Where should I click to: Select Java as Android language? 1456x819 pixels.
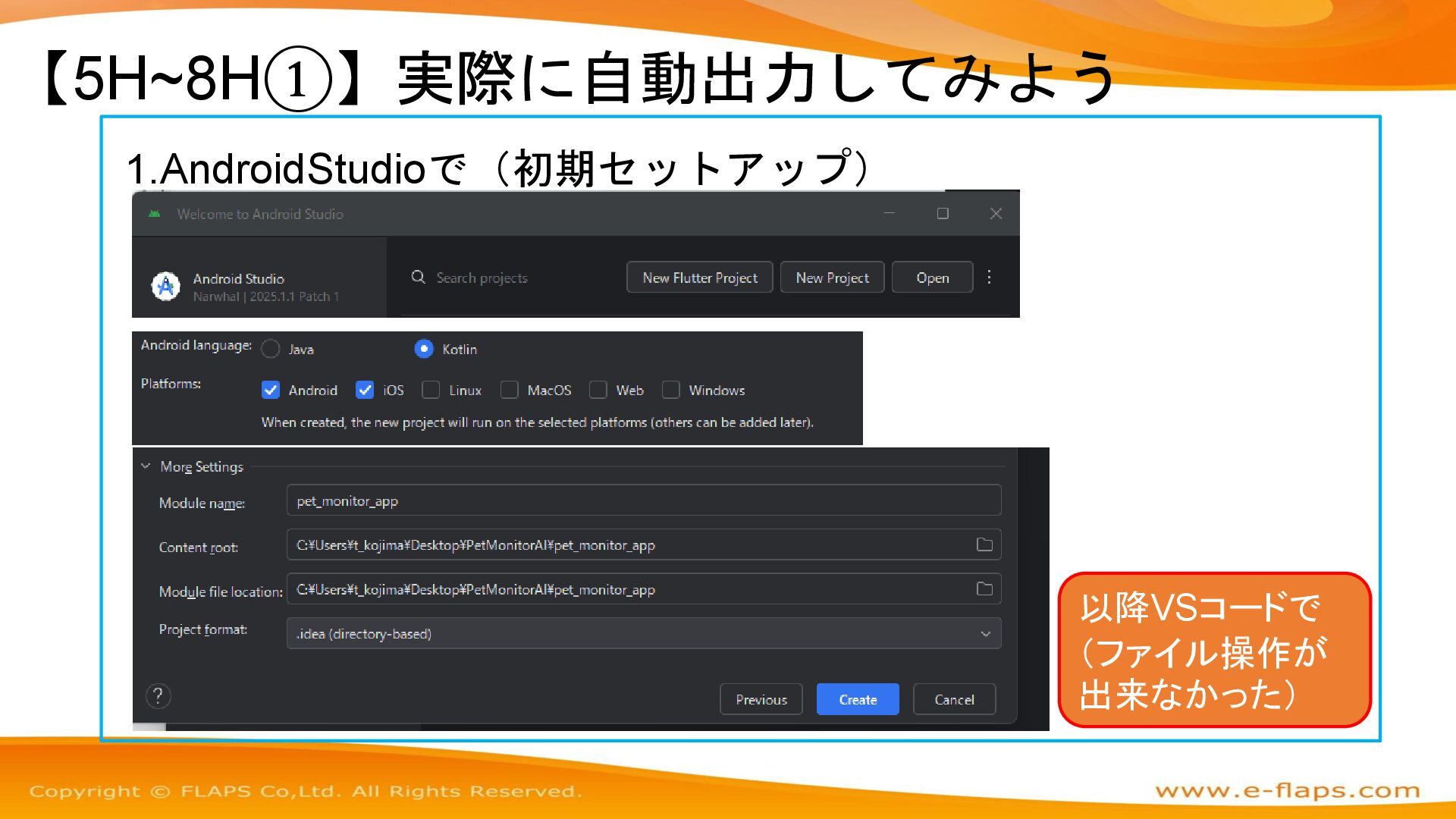[270, 349]
